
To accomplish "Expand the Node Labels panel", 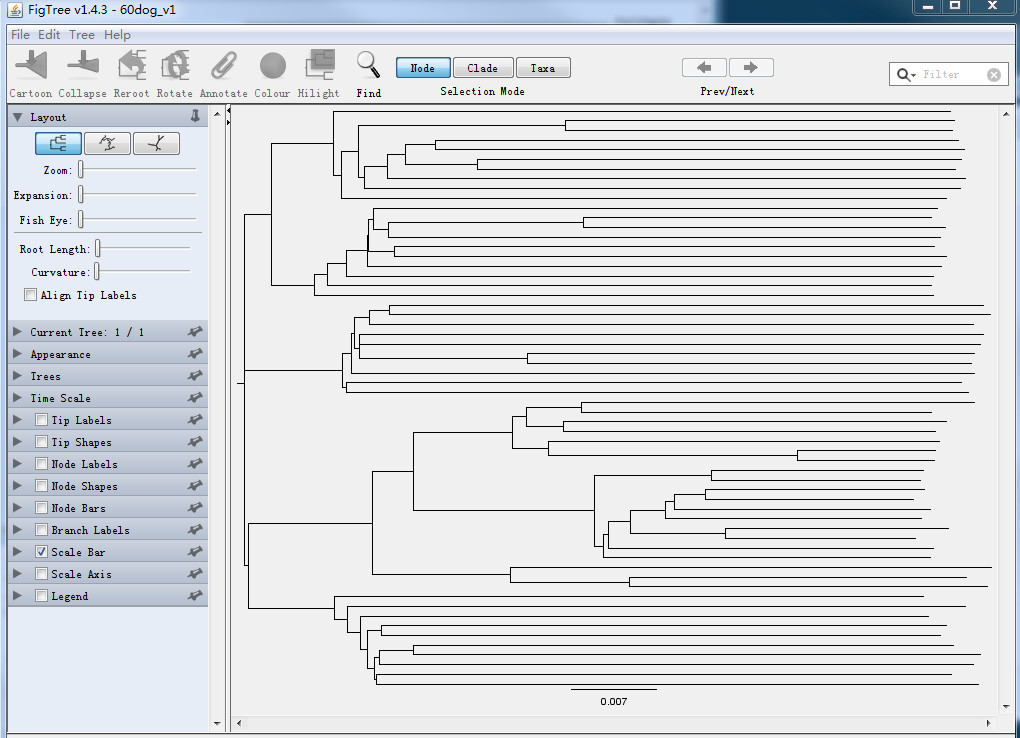I will (x=18, y=463).
